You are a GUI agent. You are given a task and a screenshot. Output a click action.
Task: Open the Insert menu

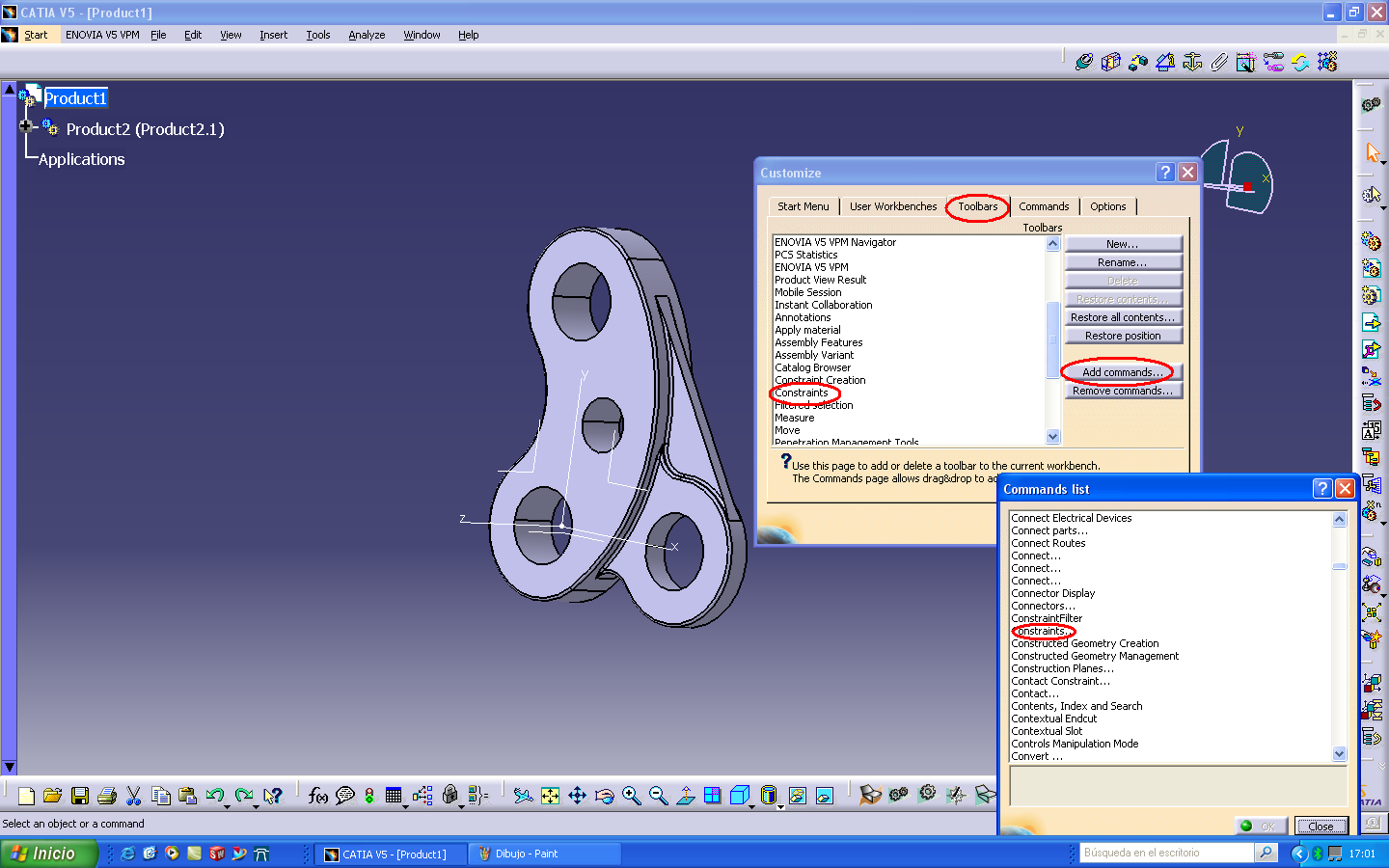pyautogui.click(x=273, y=35)
